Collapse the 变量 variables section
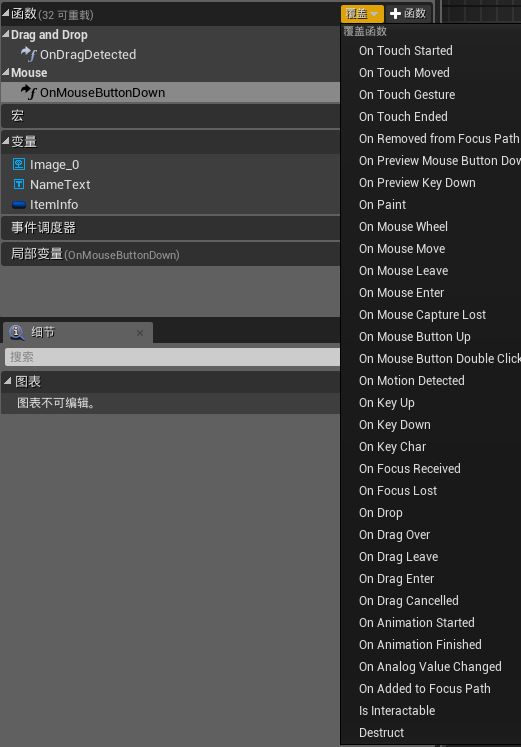 click(6, 141)
